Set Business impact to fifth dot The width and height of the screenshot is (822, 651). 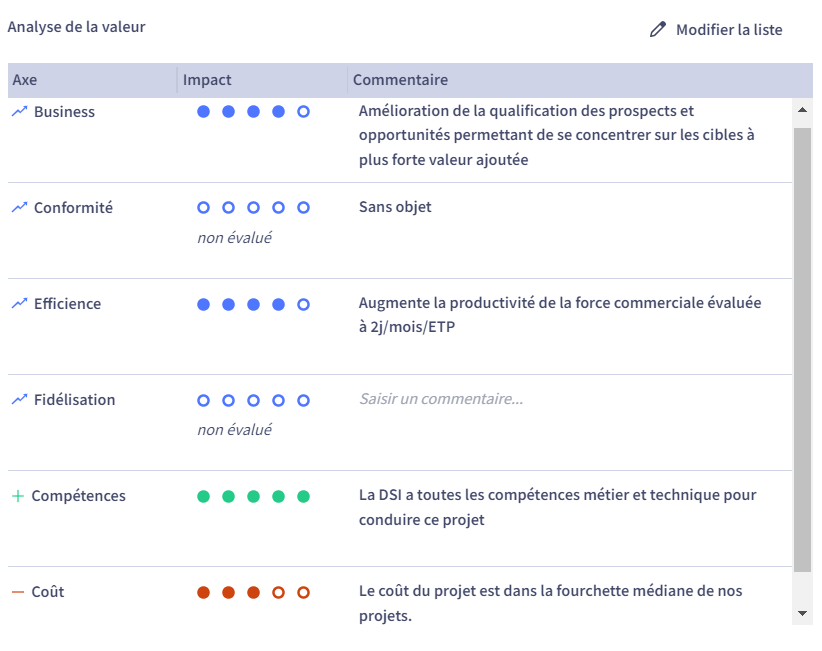[304, 112]
